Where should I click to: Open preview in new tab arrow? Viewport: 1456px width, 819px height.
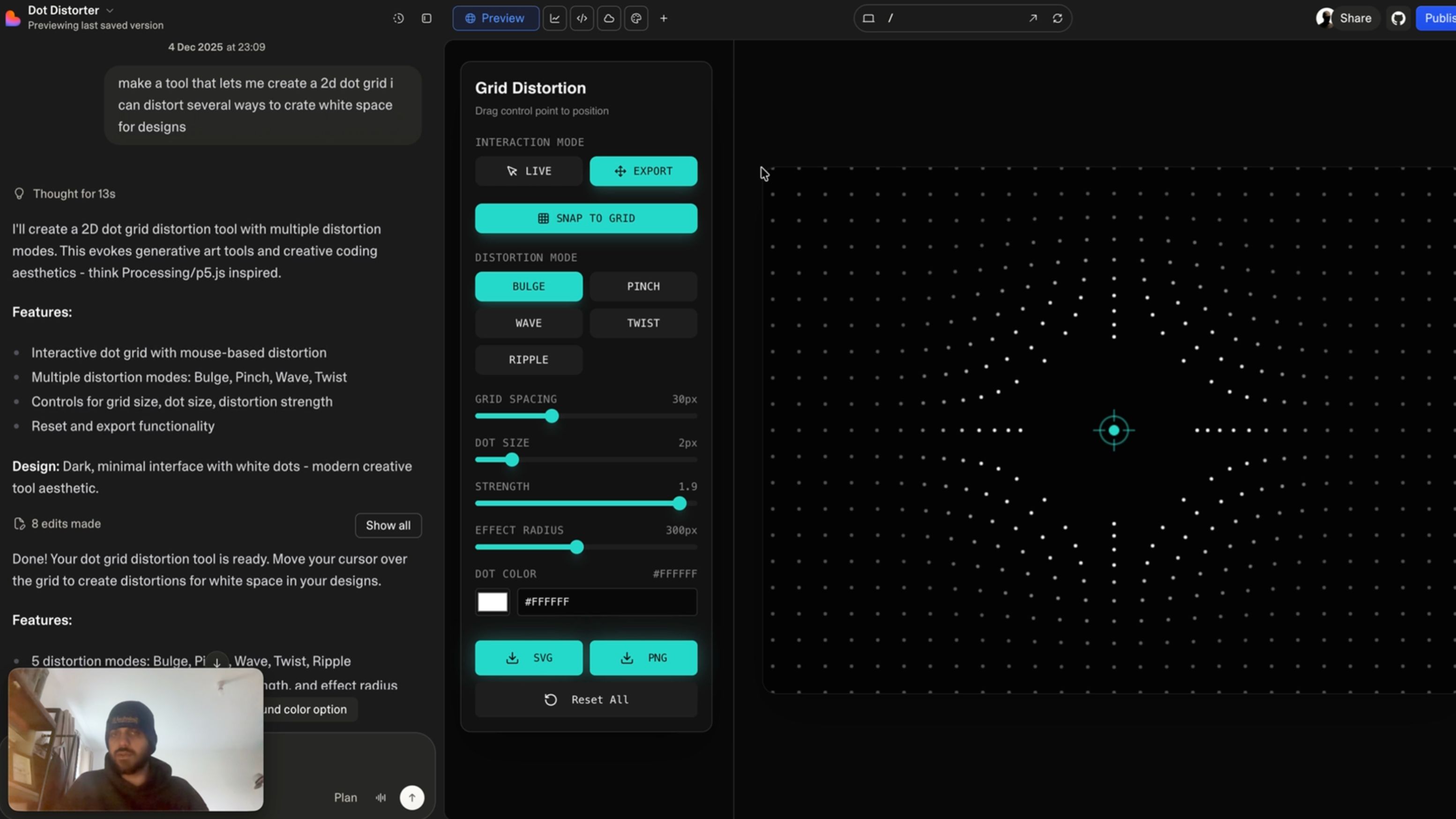[1033, 18]
